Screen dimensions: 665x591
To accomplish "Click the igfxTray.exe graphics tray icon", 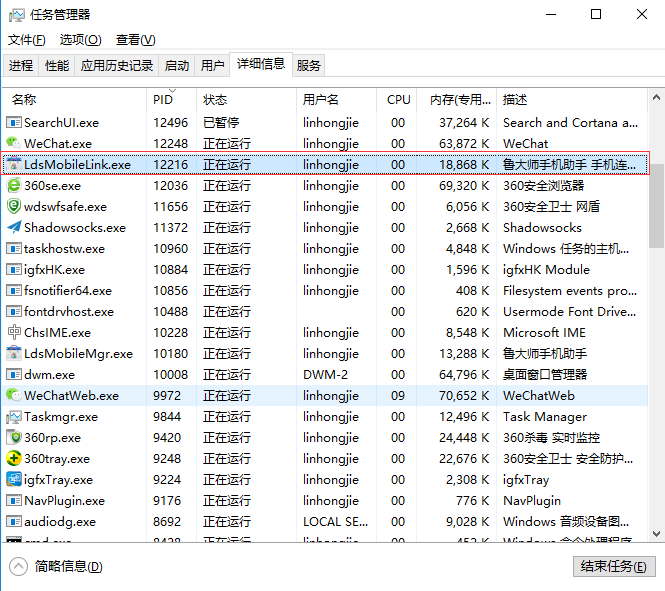I will pos(14,479).
